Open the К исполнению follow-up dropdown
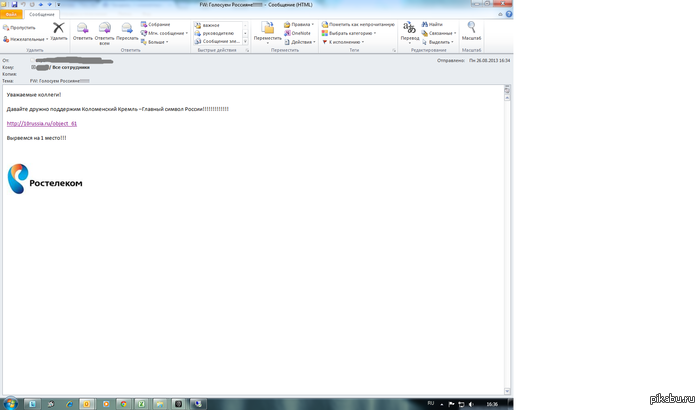This screenshot has width=700, height=410. [345, 42]
